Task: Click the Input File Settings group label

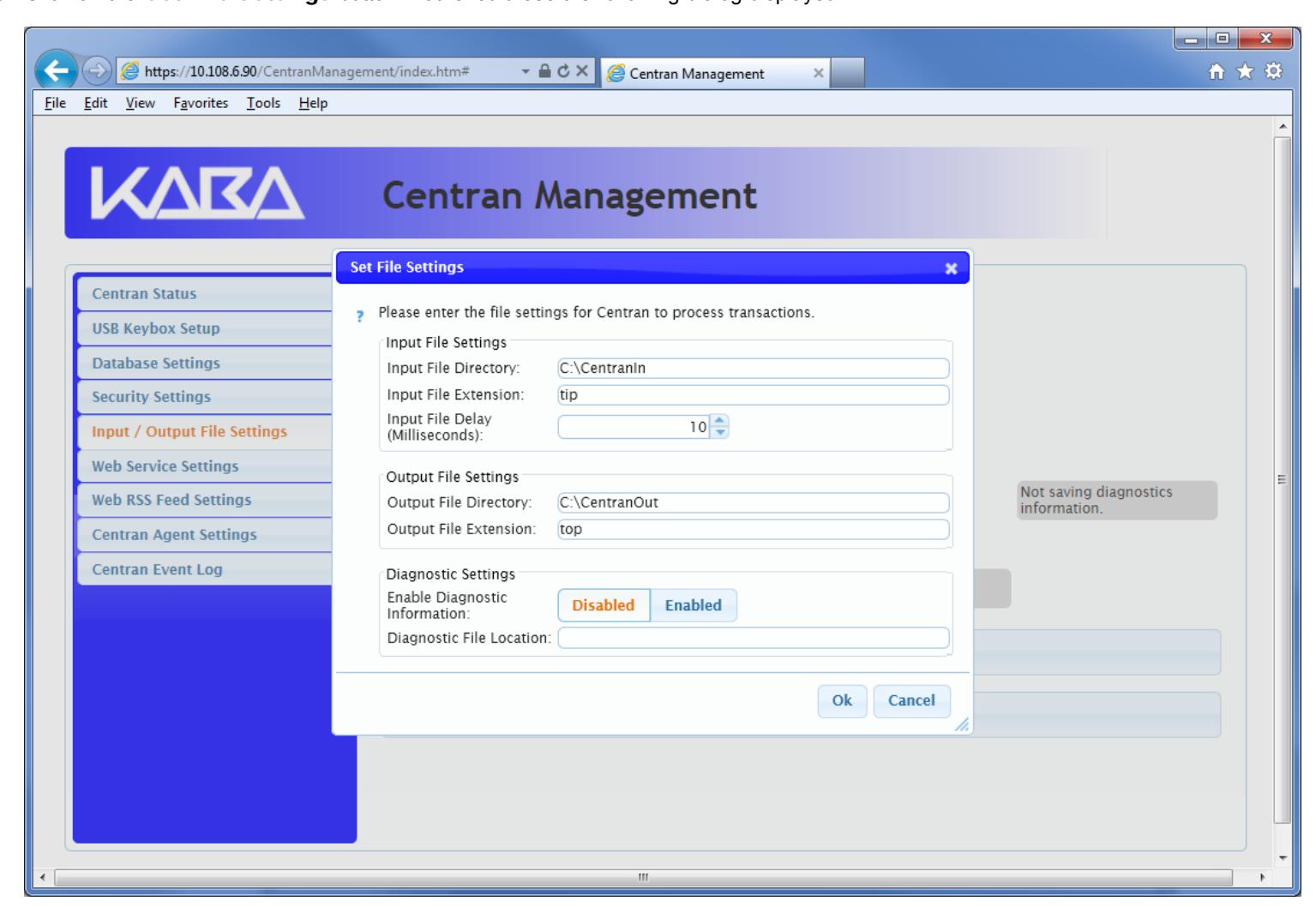Action: [446, 343]
